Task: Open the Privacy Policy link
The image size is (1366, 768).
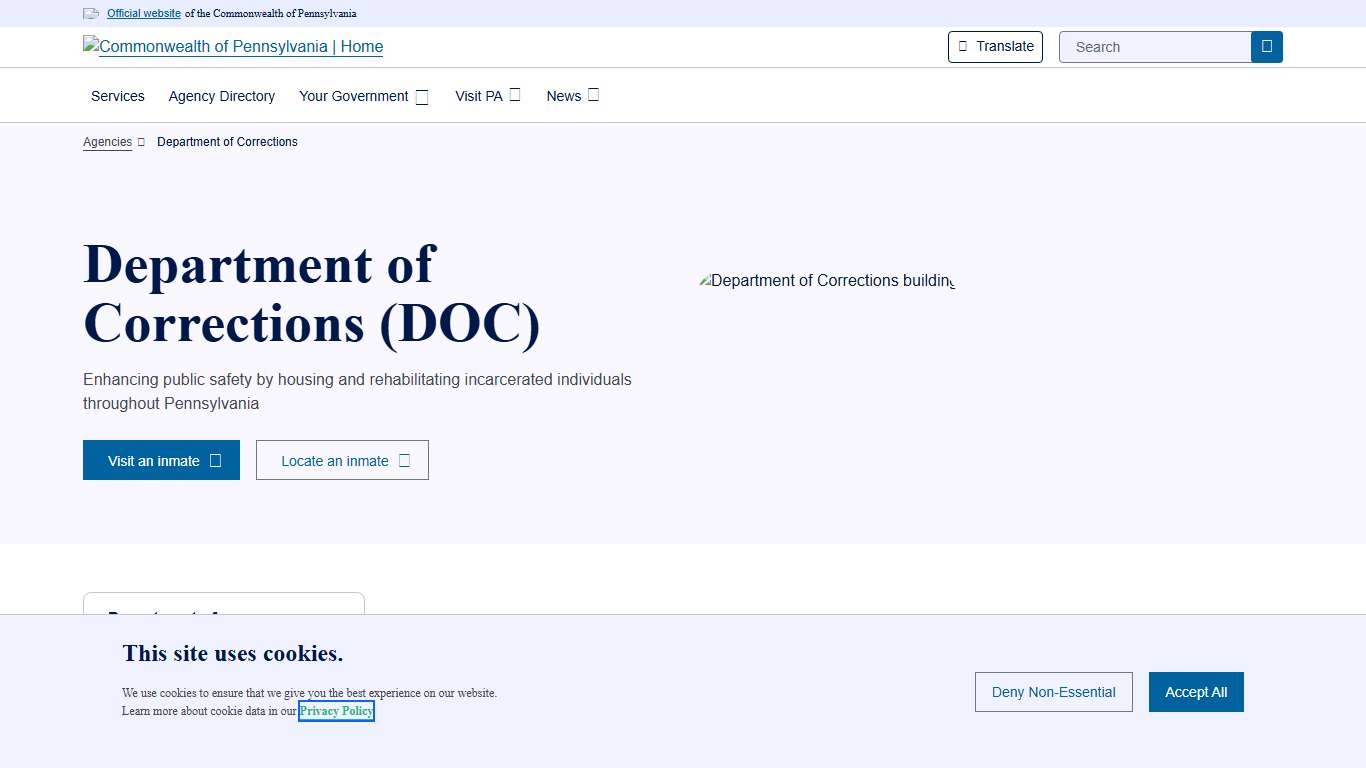Action: tap(336, 711)
